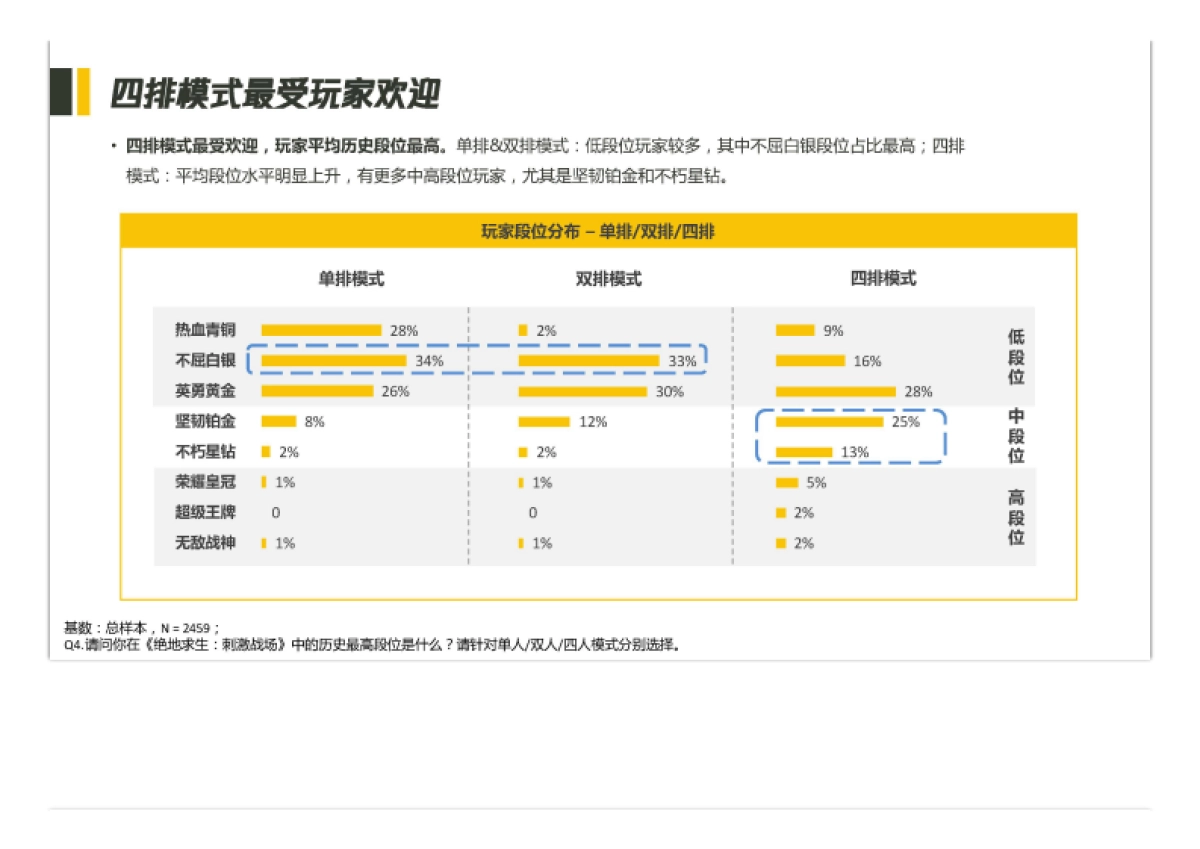Click the 33% bar in 双排模式

(x=588, y=360)
